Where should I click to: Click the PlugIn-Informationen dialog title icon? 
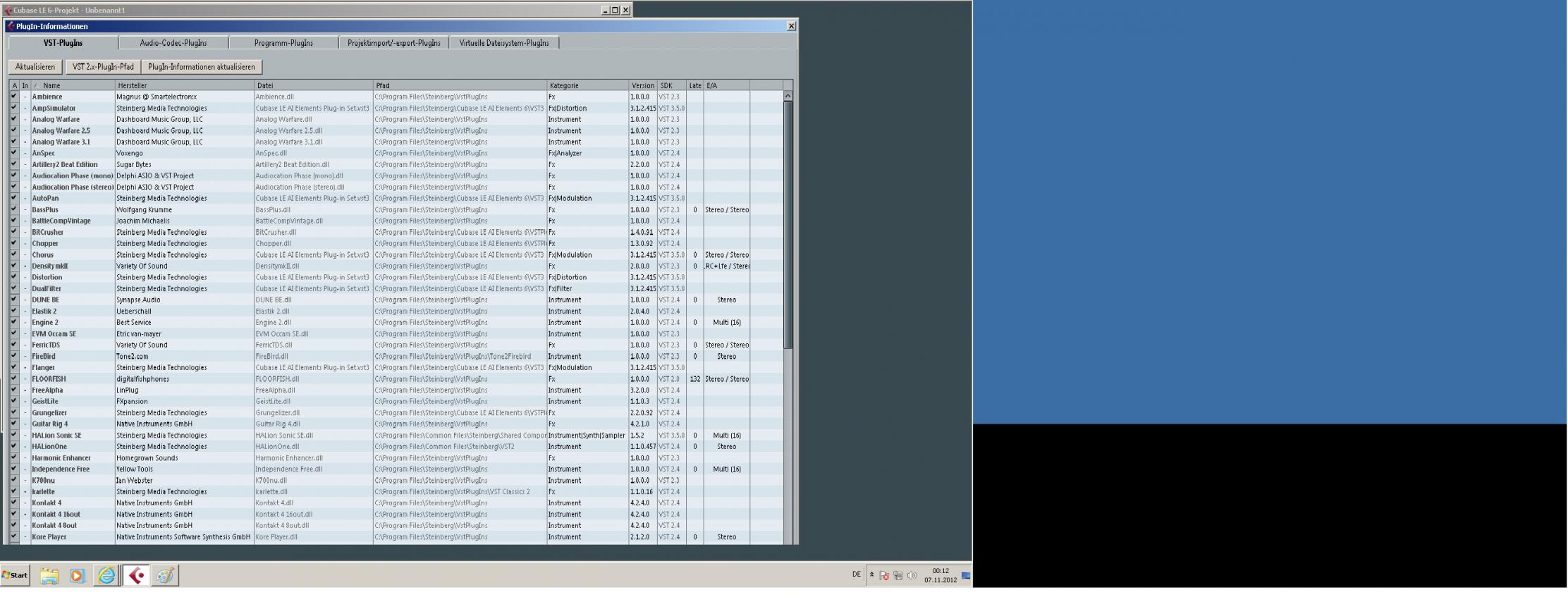tap(11, 26)
